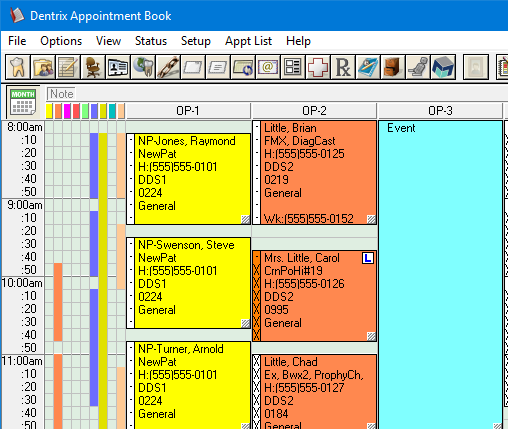Viewport: 508px width, 429px height.
Task: Select NP-Swenson, Steve appointment
Action: tap(188, 283)
